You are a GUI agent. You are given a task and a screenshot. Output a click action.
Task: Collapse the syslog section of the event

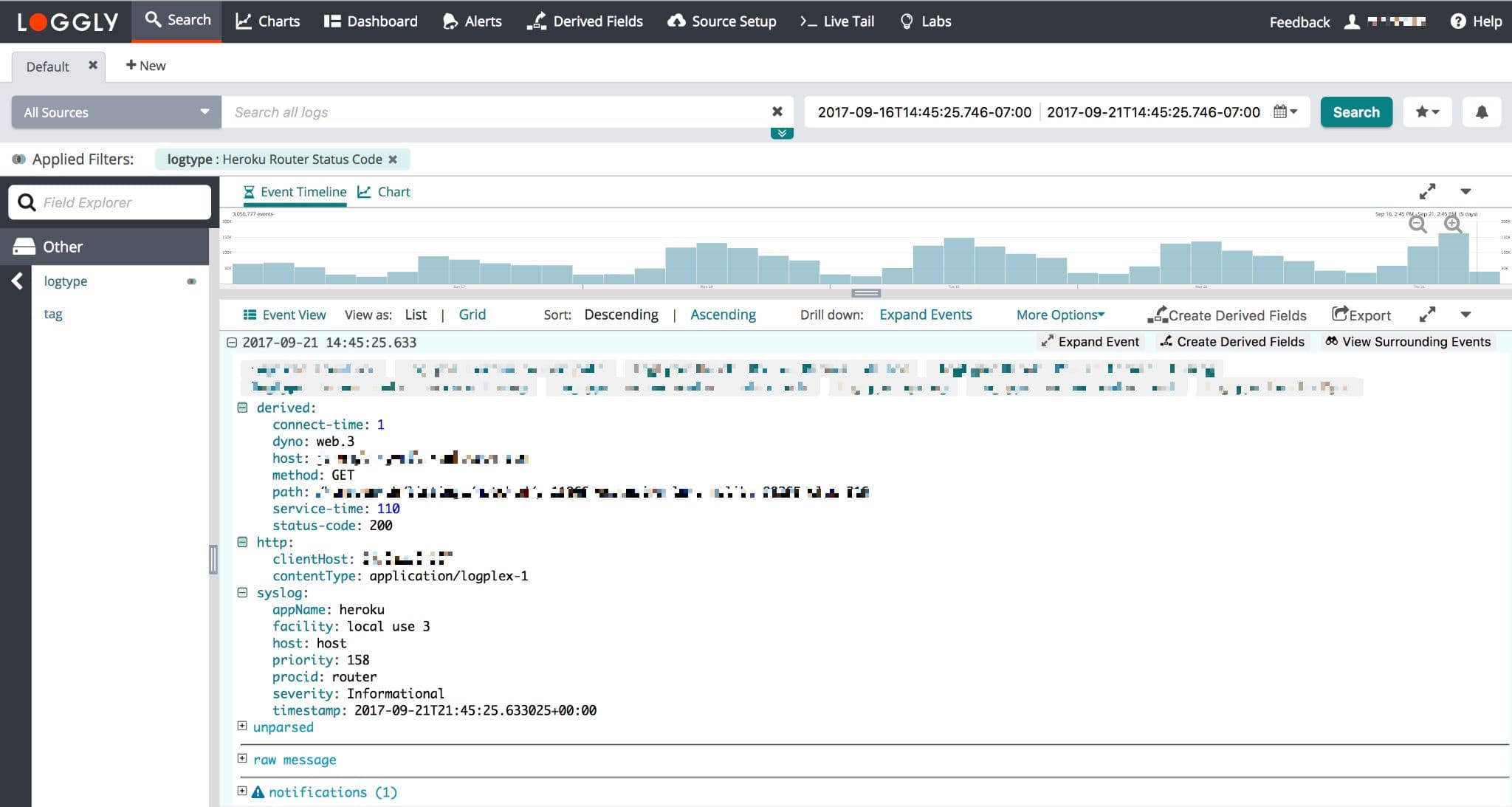(243, 592)
